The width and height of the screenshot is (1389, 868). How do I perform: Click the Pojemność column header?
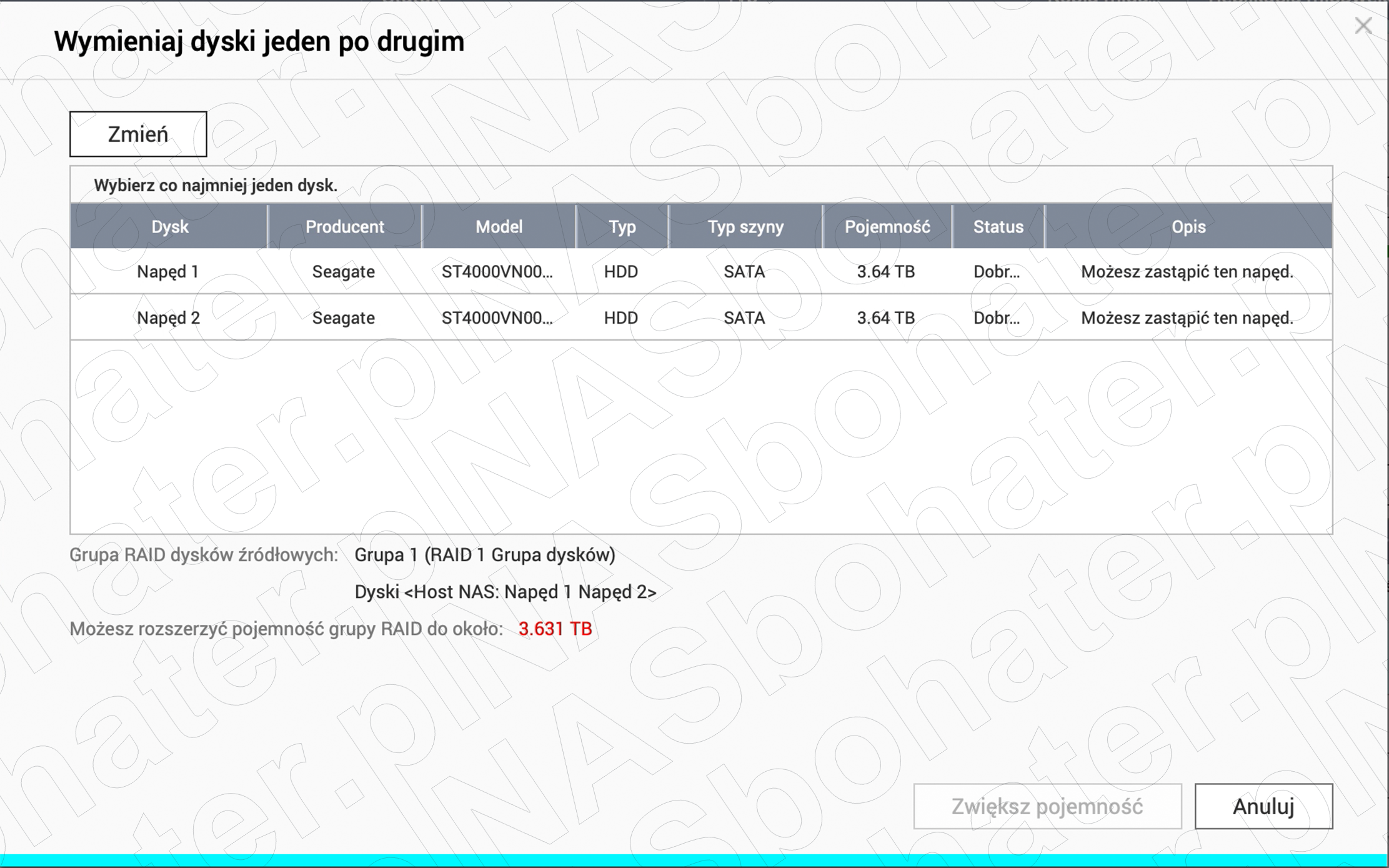[887, 227]
